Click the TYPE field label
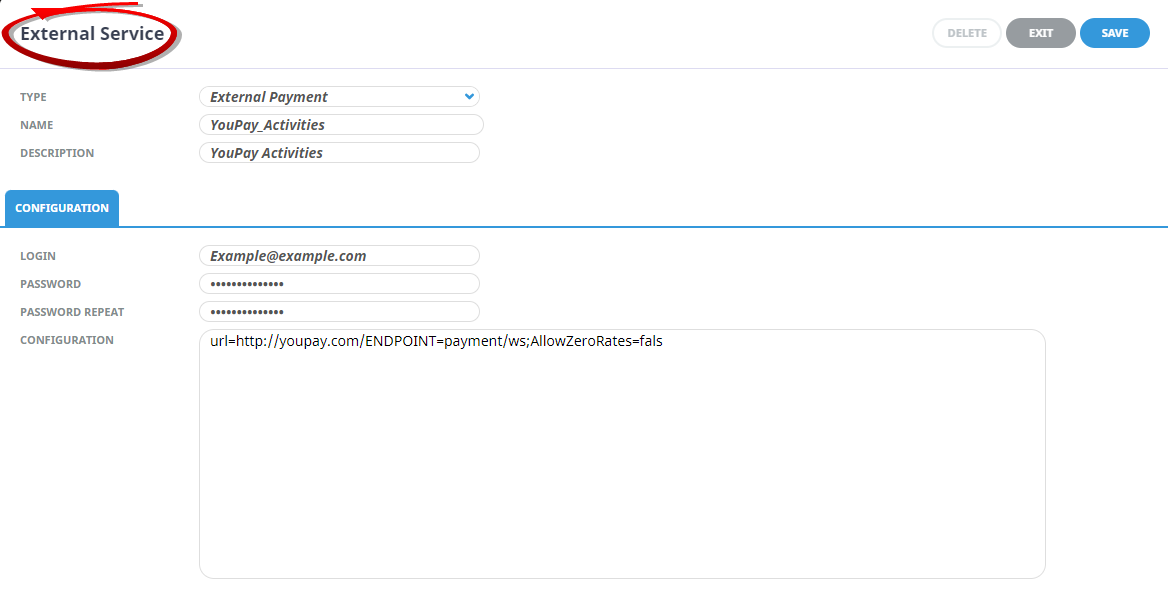 click(x=33, y=97)
